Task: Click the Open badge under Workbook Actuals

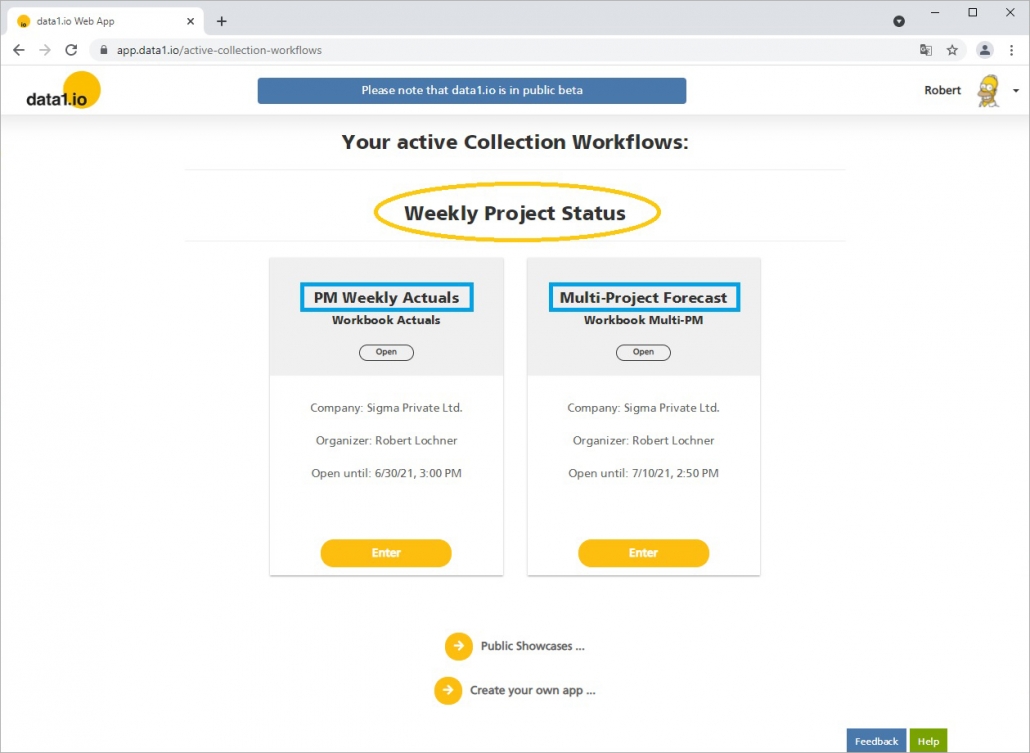Action: point(386,352)
